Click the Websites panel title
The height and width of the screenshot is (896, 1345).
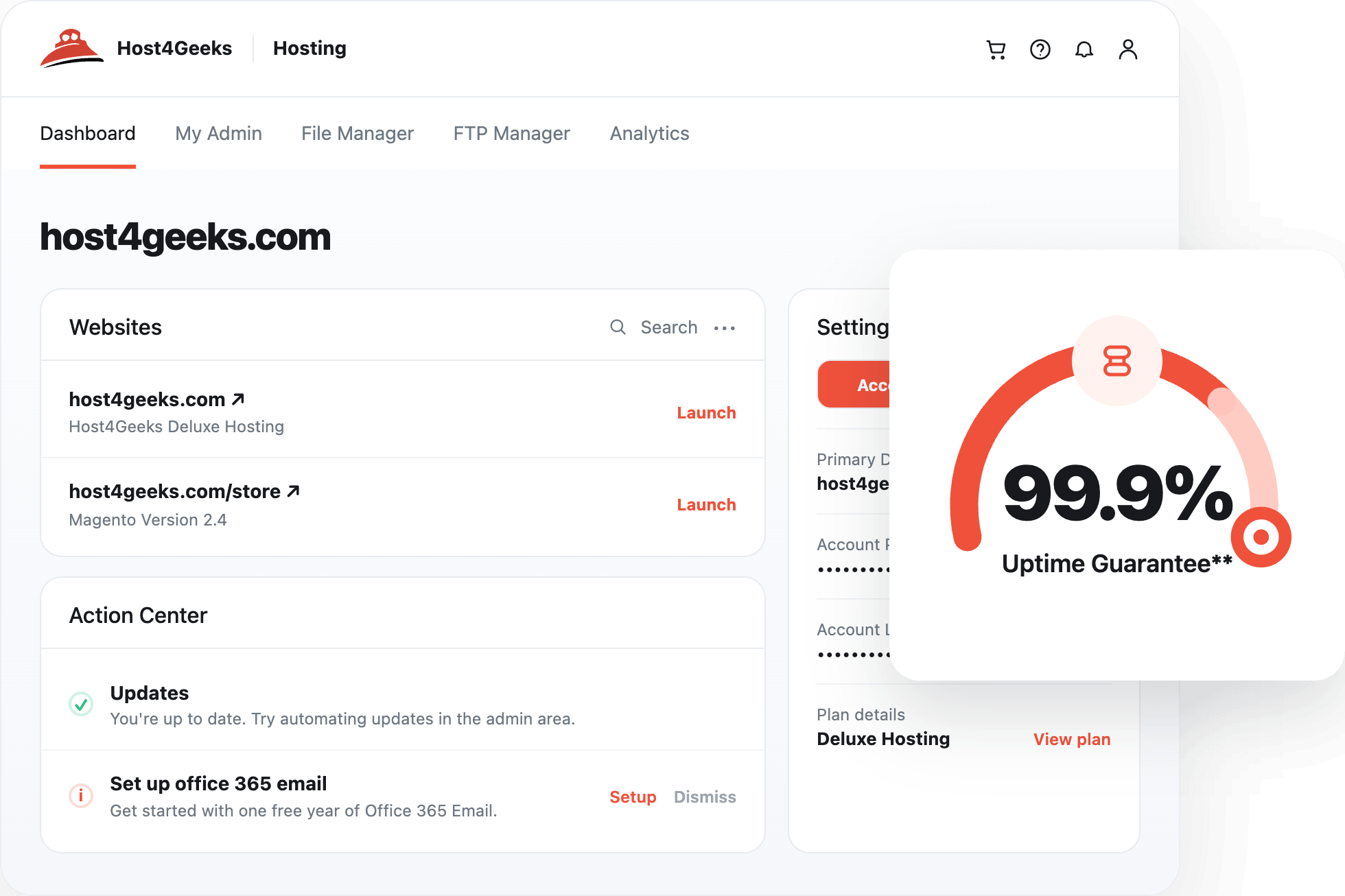click(x=115, y=327)
